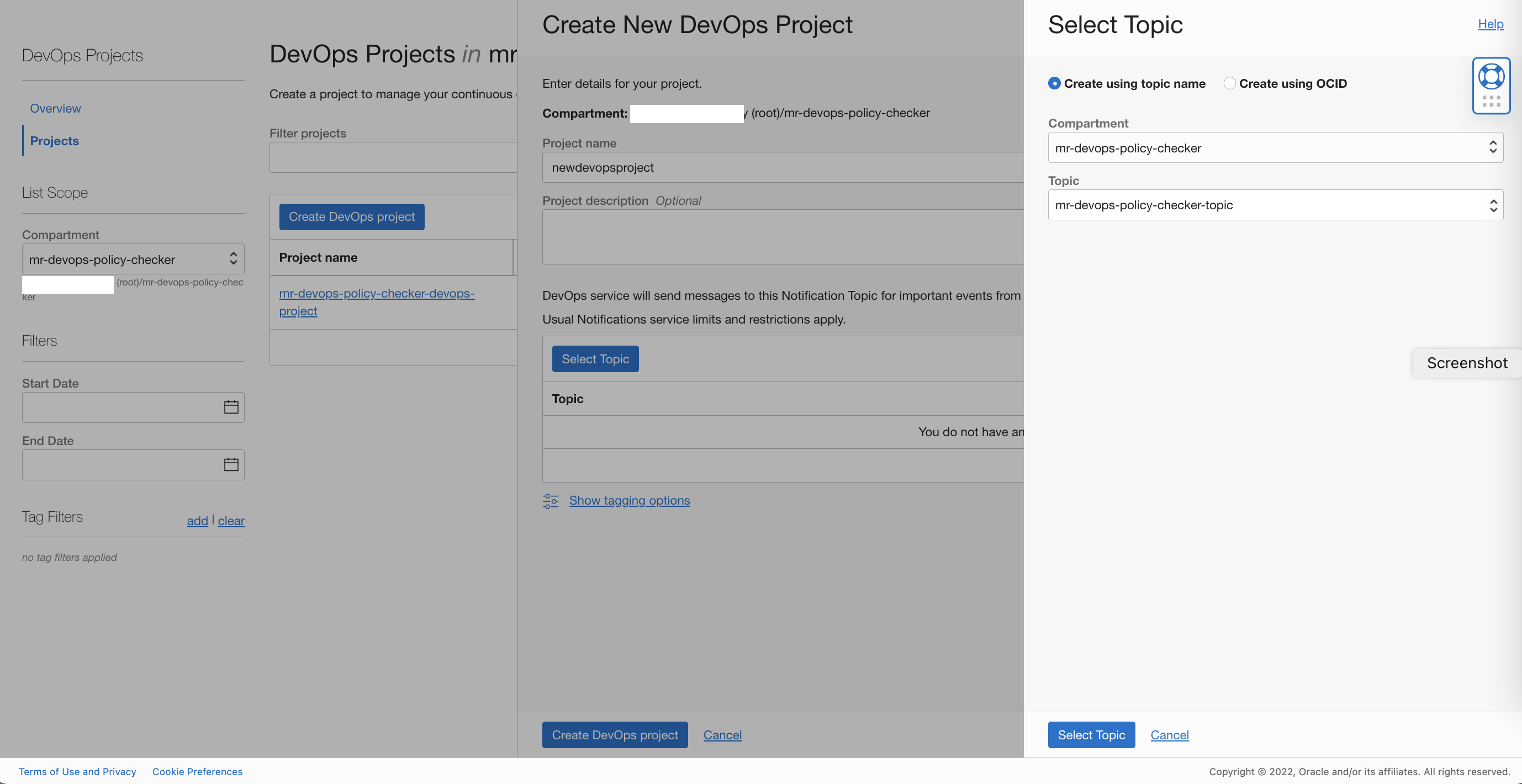
Task: Focus the Filter projects input field
Action: click(x=393, y=157)
